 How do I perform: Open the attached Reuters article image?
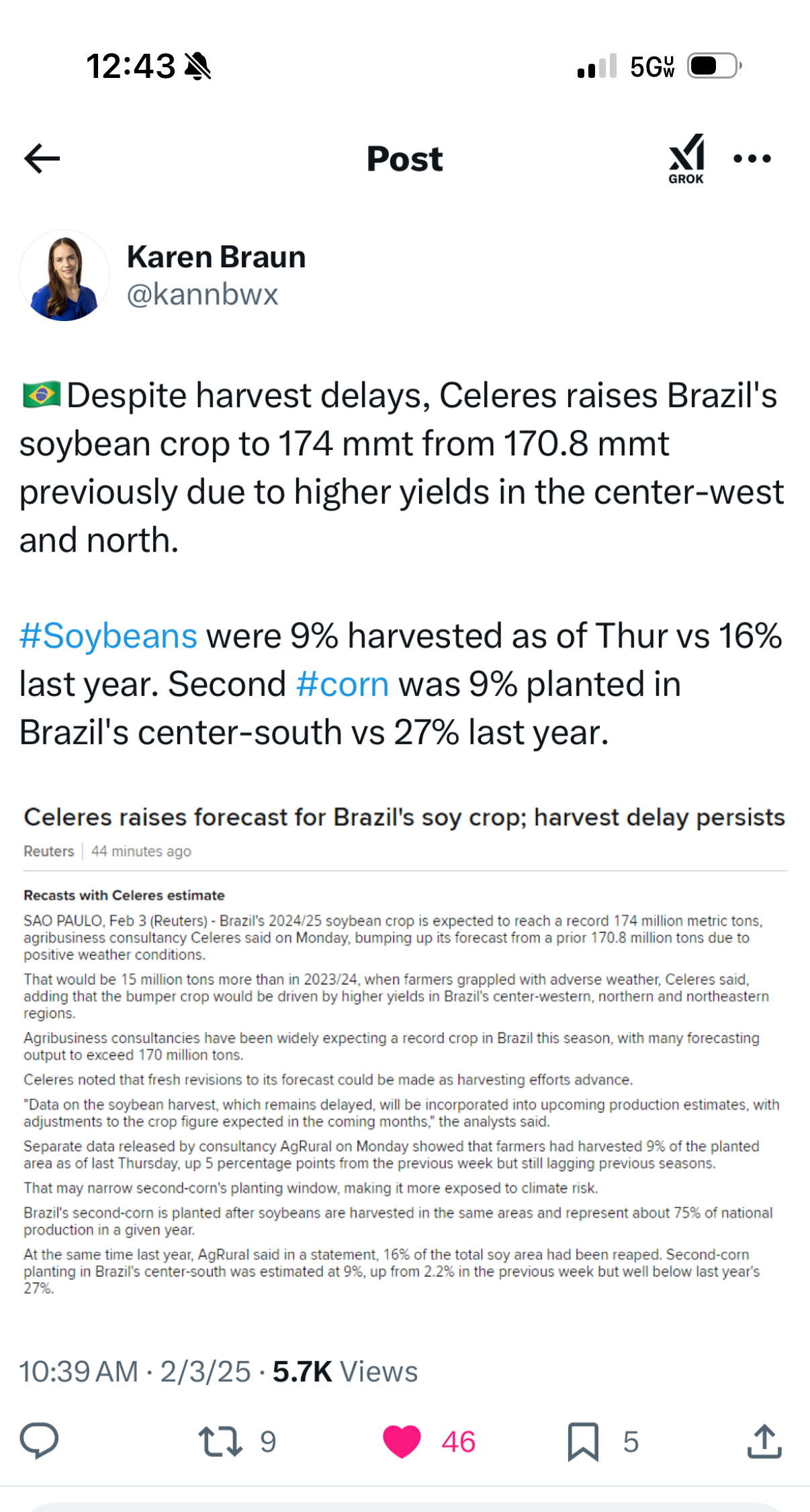404,1048
